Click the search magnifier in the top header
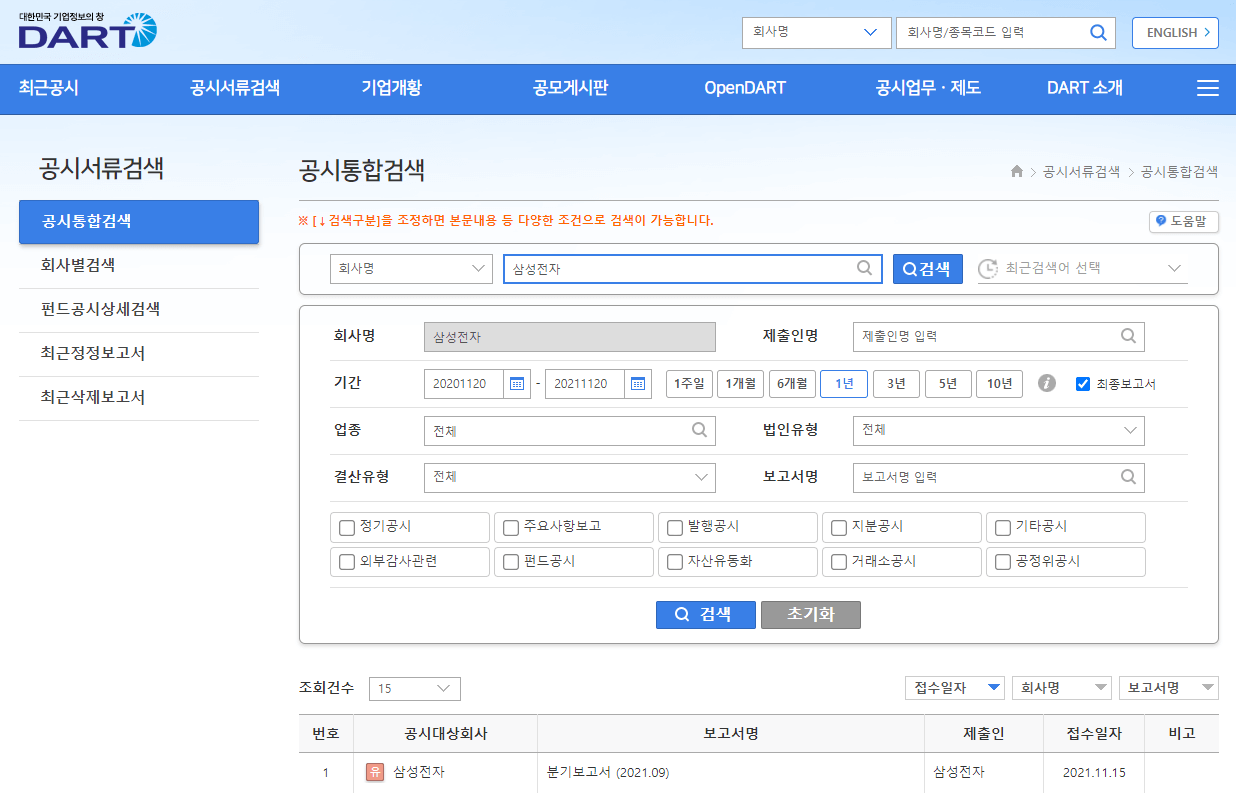The height and width of the screenshot is (793, 1236). (x=1097, y=32)
